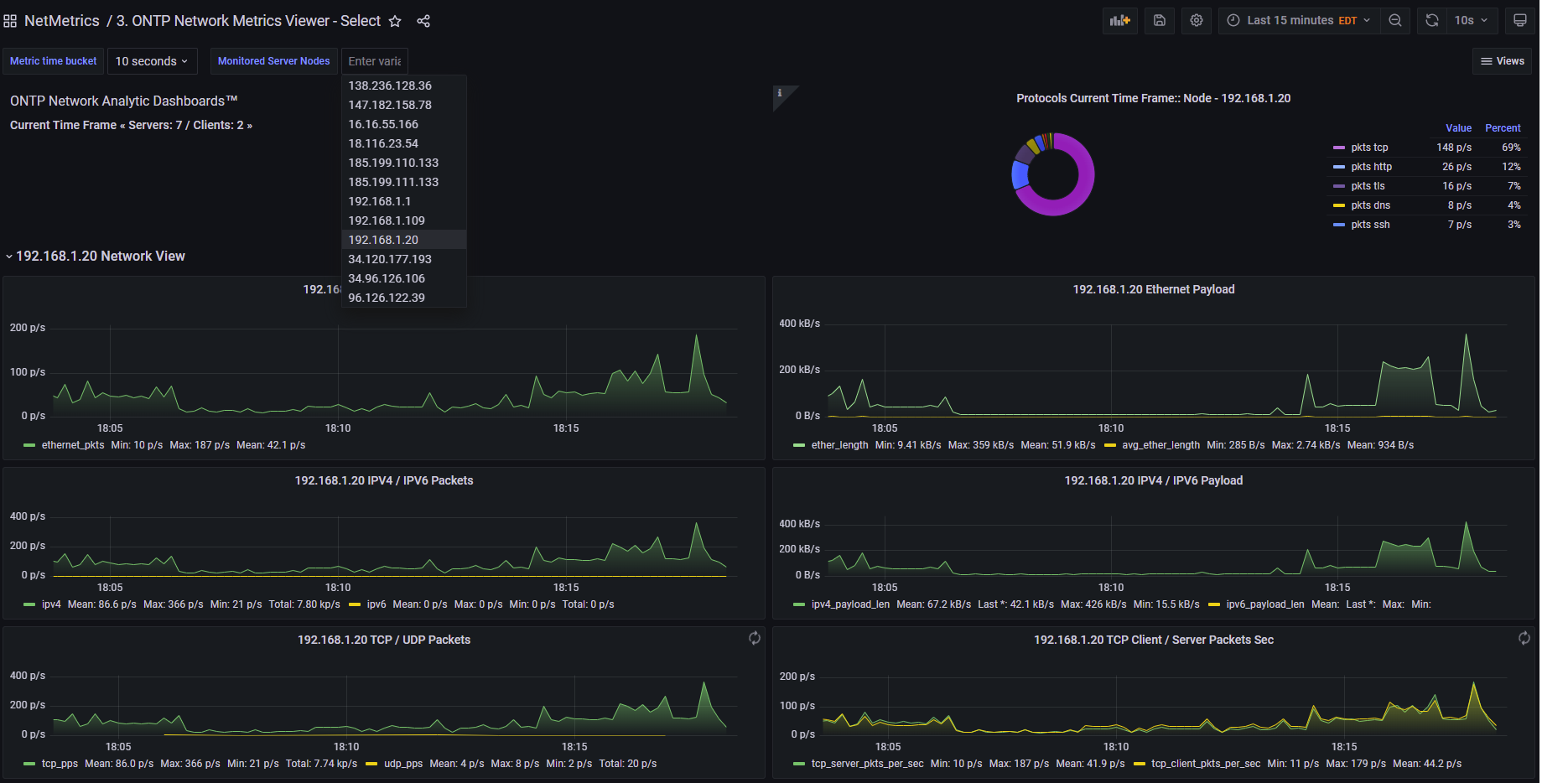The width and height of the screenshot is (1568, 783).
Task: Choose 18.116.23.54 in dropdown list
Action: (404, 143)
